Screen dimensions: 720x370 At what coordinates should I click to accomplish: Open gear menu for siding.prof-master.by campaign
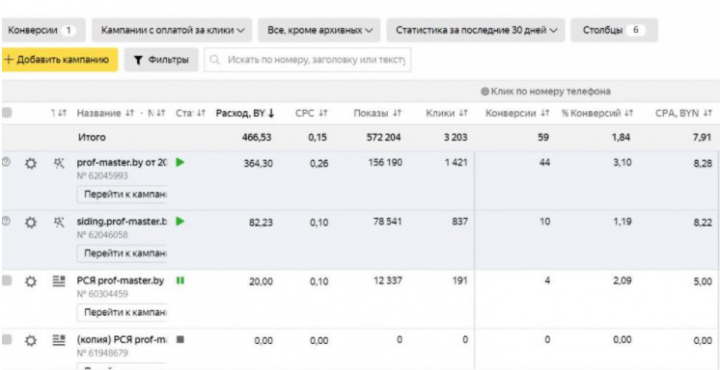[x=30, y=223]
